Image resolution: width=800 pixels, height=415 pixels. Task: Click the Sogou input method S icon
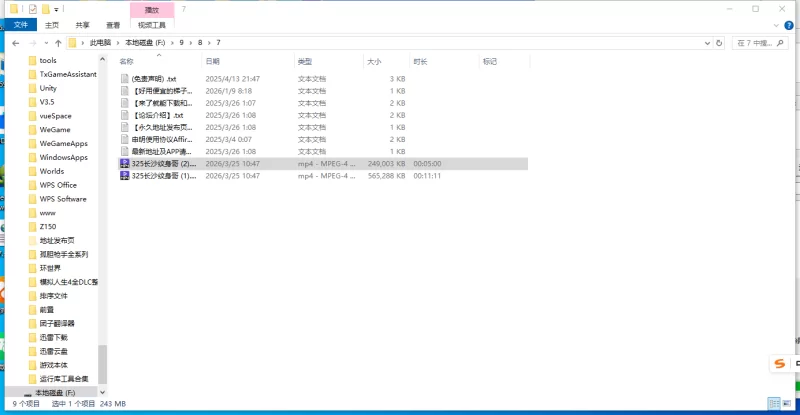click(x=780, y=363)
